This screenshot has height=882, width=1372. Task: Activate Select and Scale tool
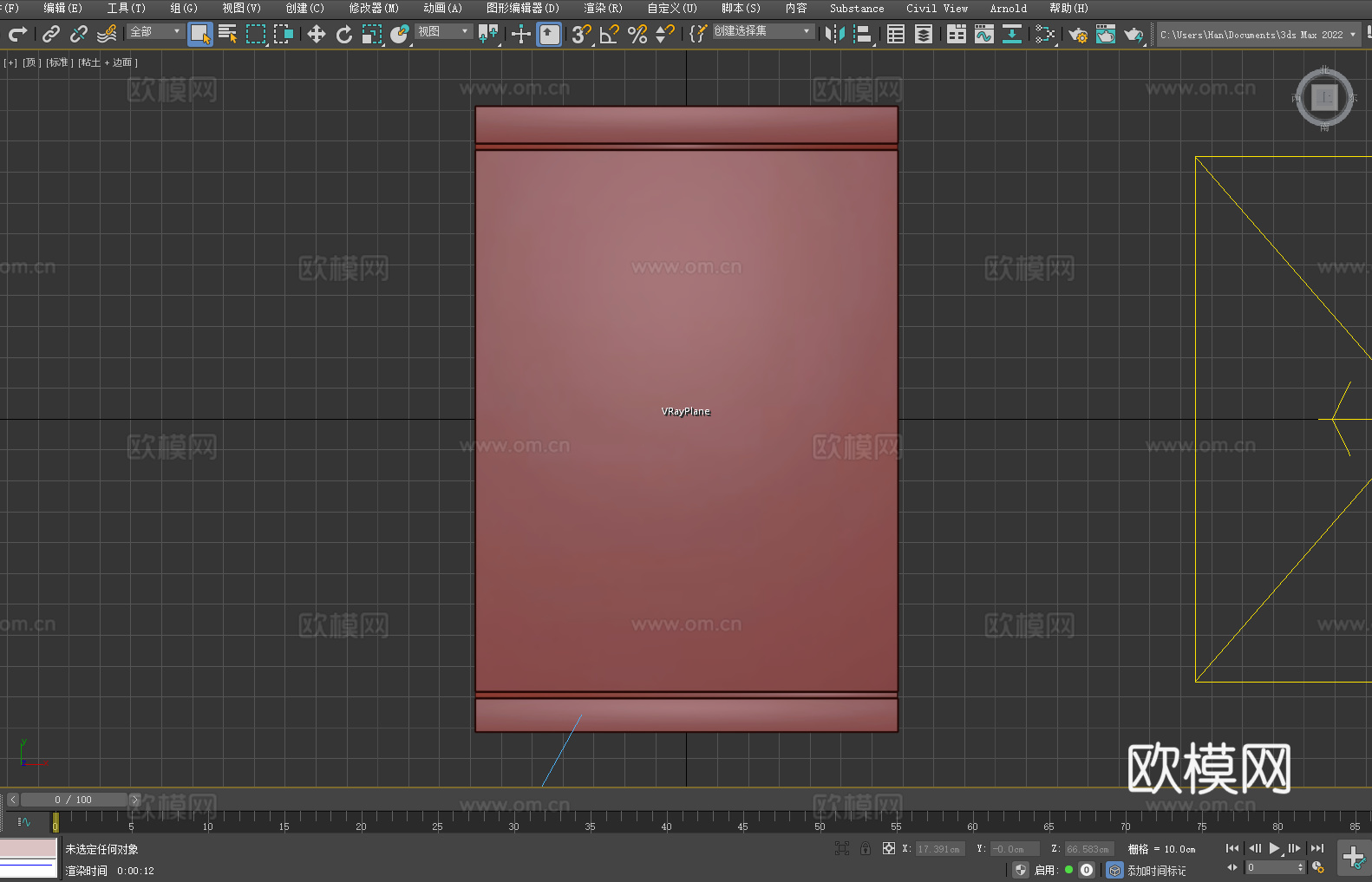coord(372,34)
